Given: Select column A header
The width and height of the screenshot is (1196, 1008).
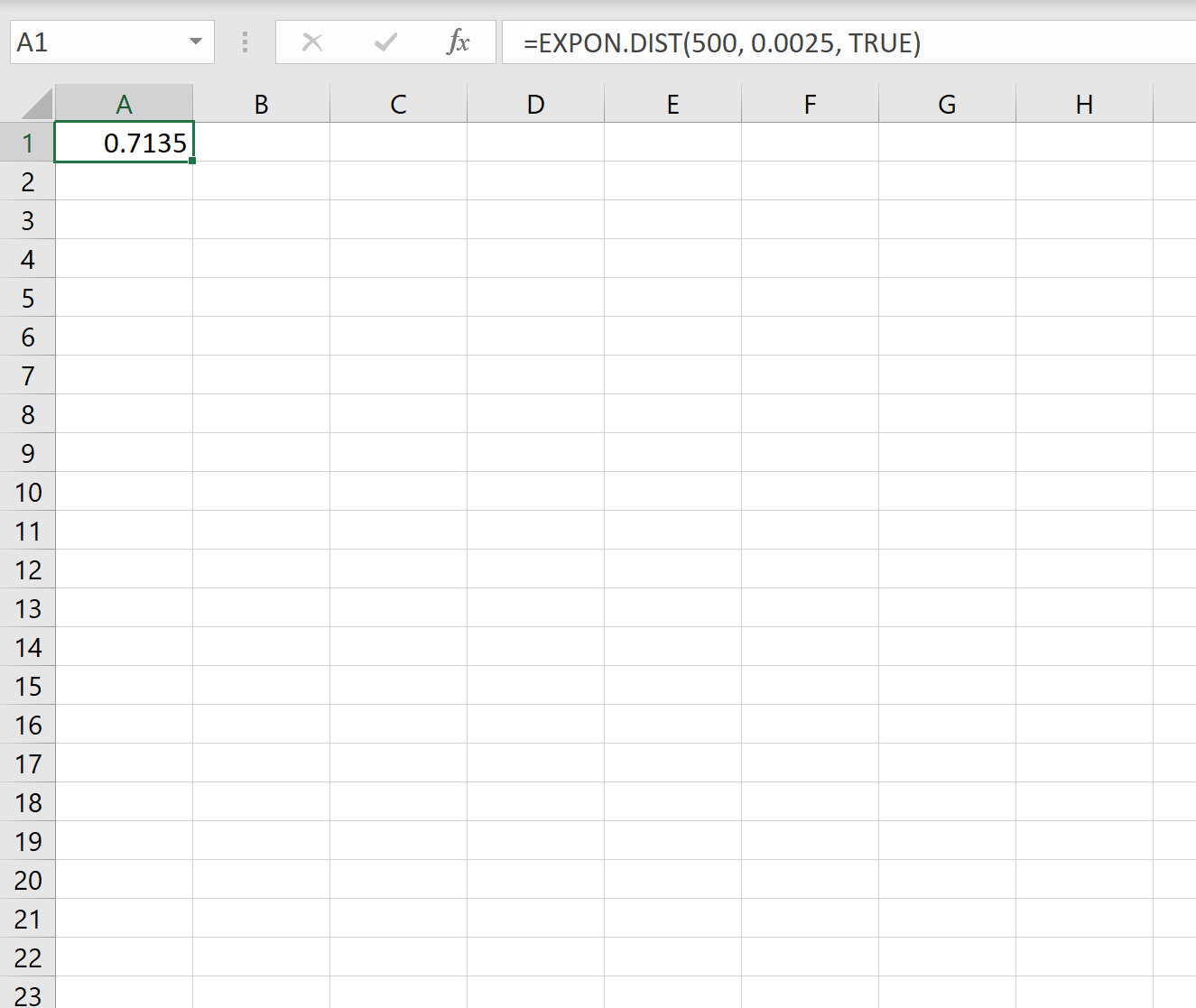Looking at the screenshot, I should (124, 103).
